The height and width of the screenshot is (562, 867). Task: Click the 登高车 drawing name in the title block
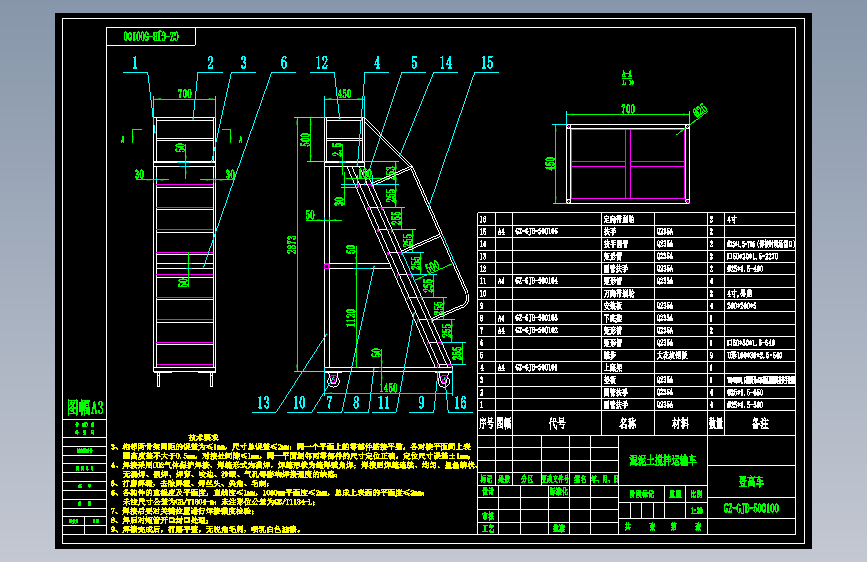tap(751, 482)
